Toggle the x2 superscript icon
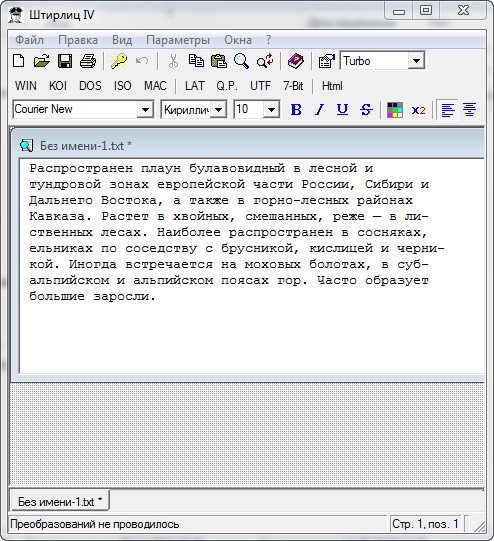This screenshot has width=494, height=541. coord(418,110)
